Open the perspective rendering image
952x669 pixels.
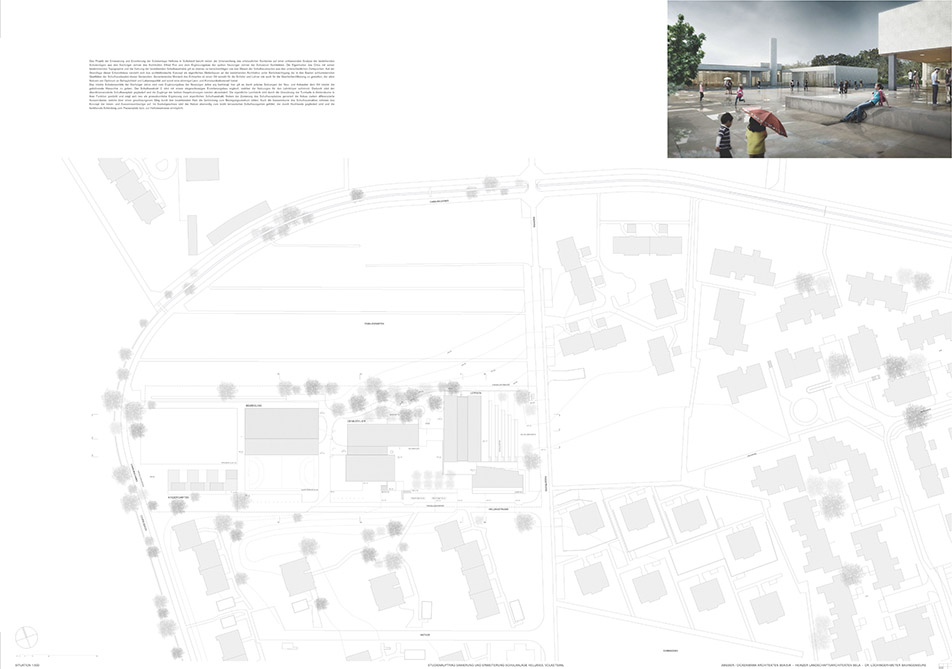coord(809,79)
